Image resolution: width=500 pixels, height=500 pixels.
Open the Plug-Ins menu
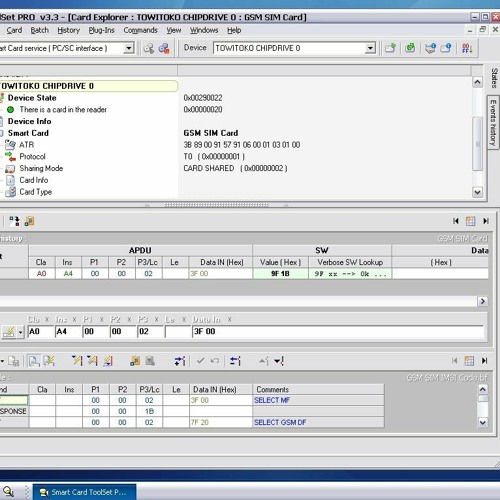pyautogui.click(x=101, y=30)
